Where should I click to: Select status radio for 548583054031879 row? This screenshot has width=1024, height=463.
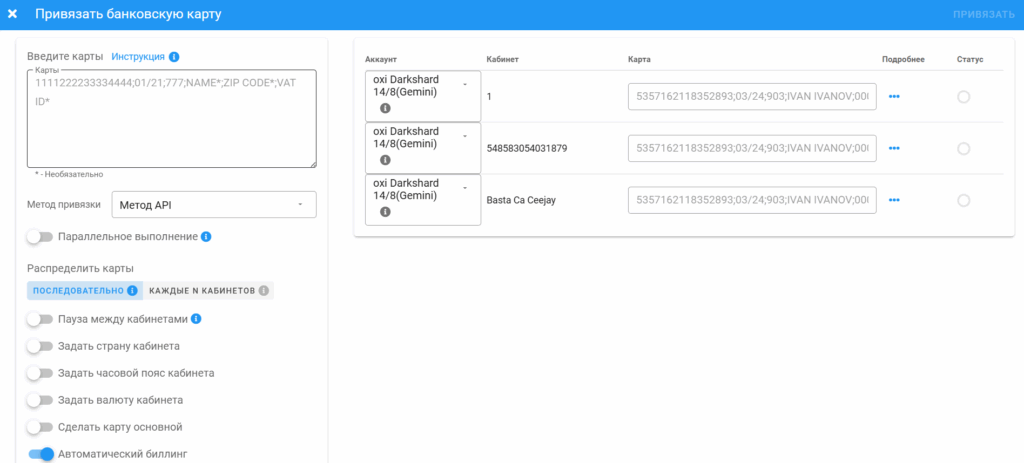click(963, 149)
